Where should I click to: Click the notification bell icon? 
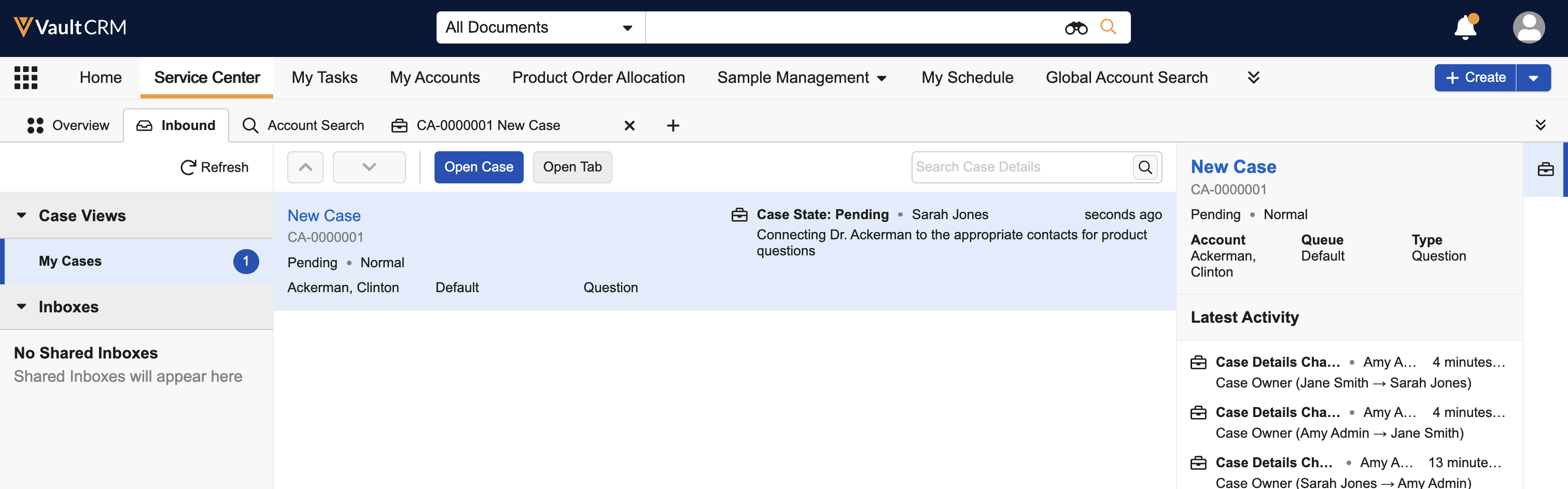pos(1465,27)
